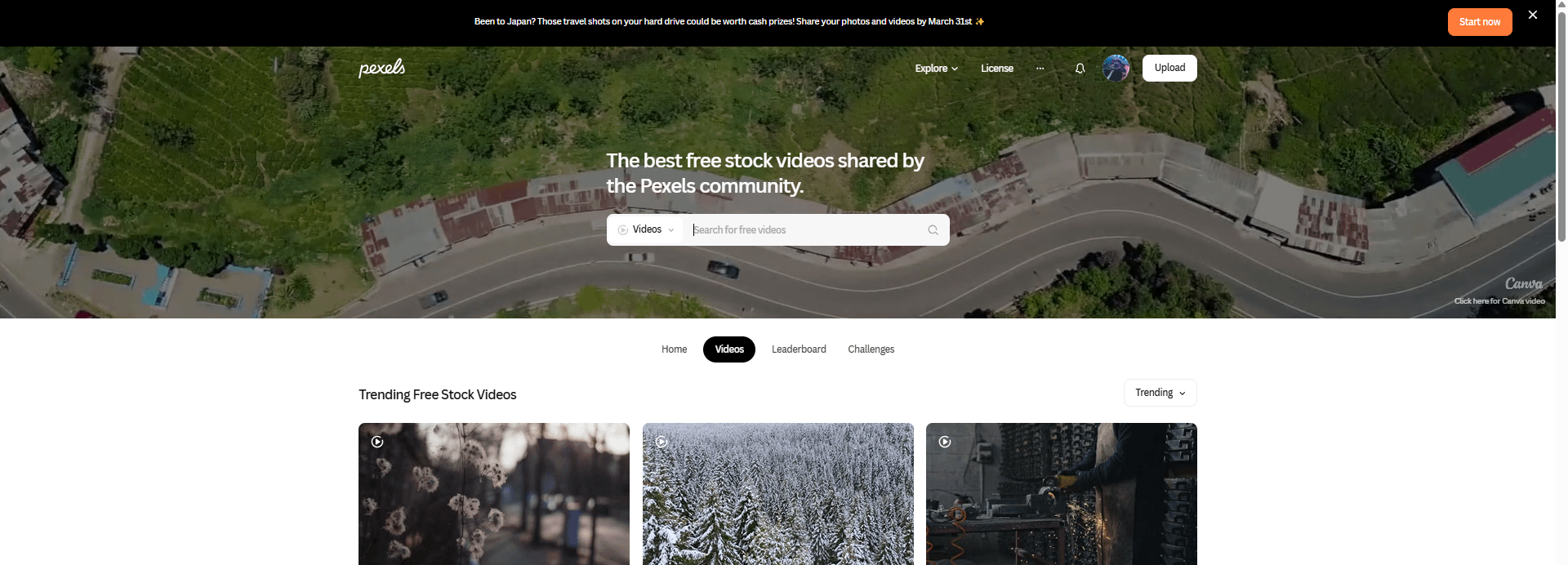Open the Challenges tab

pyautogui.click(x=871, y=349)
